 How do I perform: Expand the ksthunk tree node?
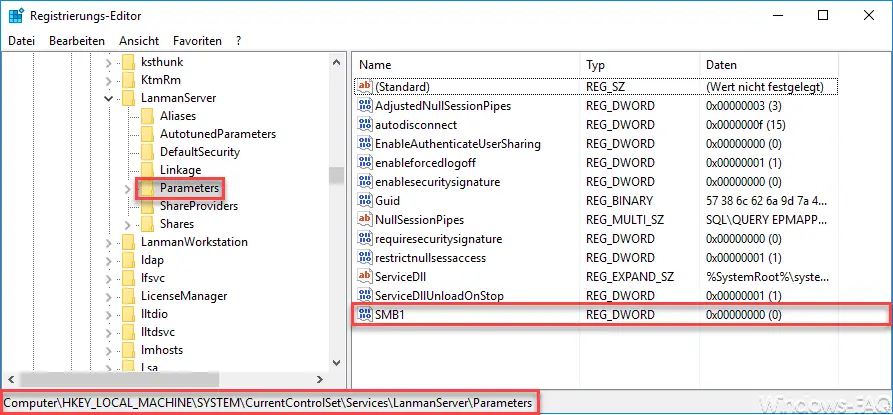click(x=109, y=62)
